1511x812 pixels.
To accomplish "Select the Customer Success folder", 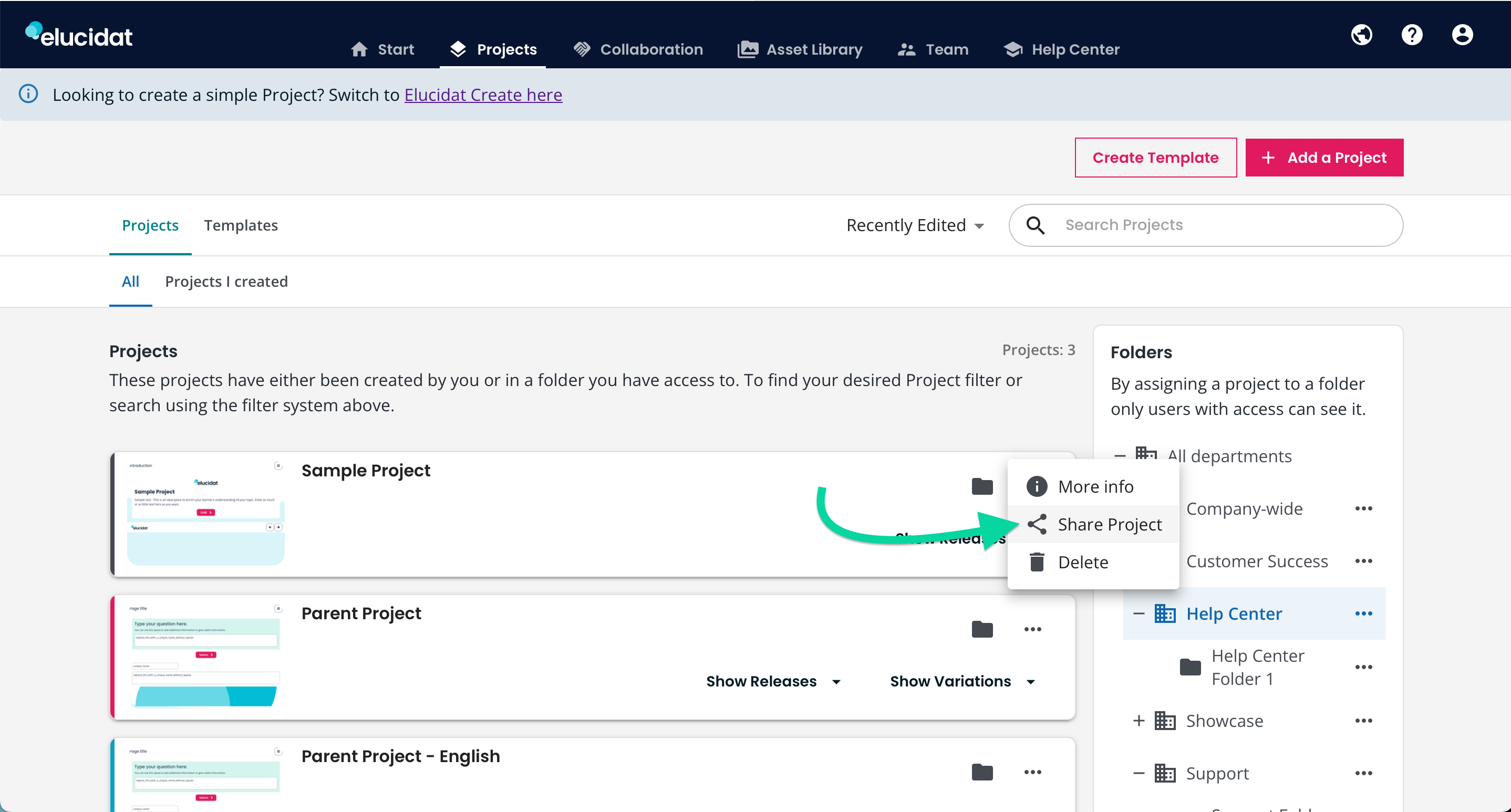I will click(1257, 561).
